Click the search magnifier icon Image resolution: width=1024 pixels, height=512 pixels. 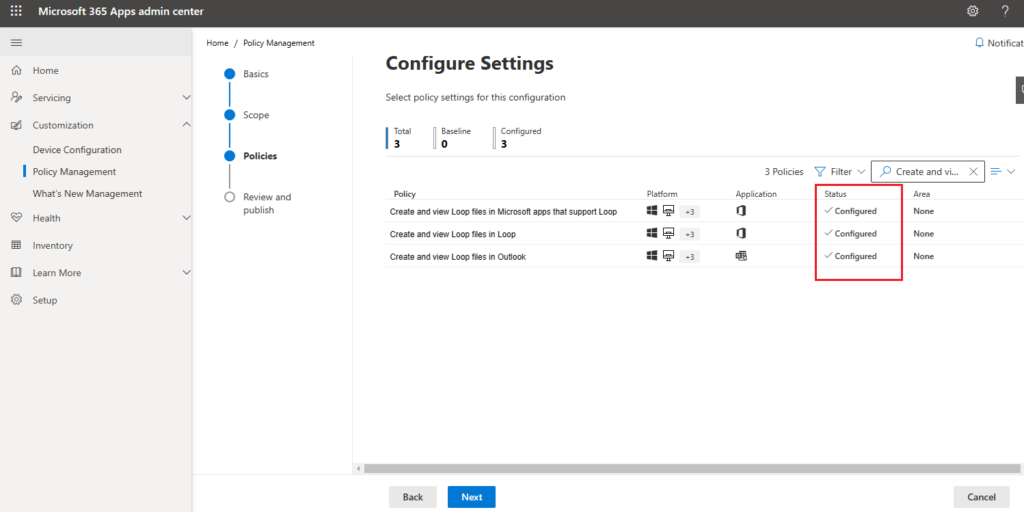885,172
